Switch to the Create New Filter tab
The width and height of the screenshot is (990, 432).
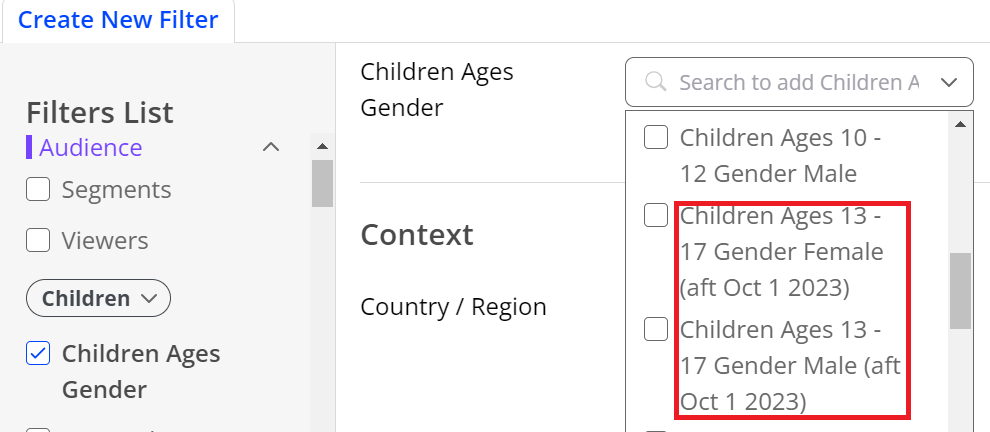coord(118,20)
